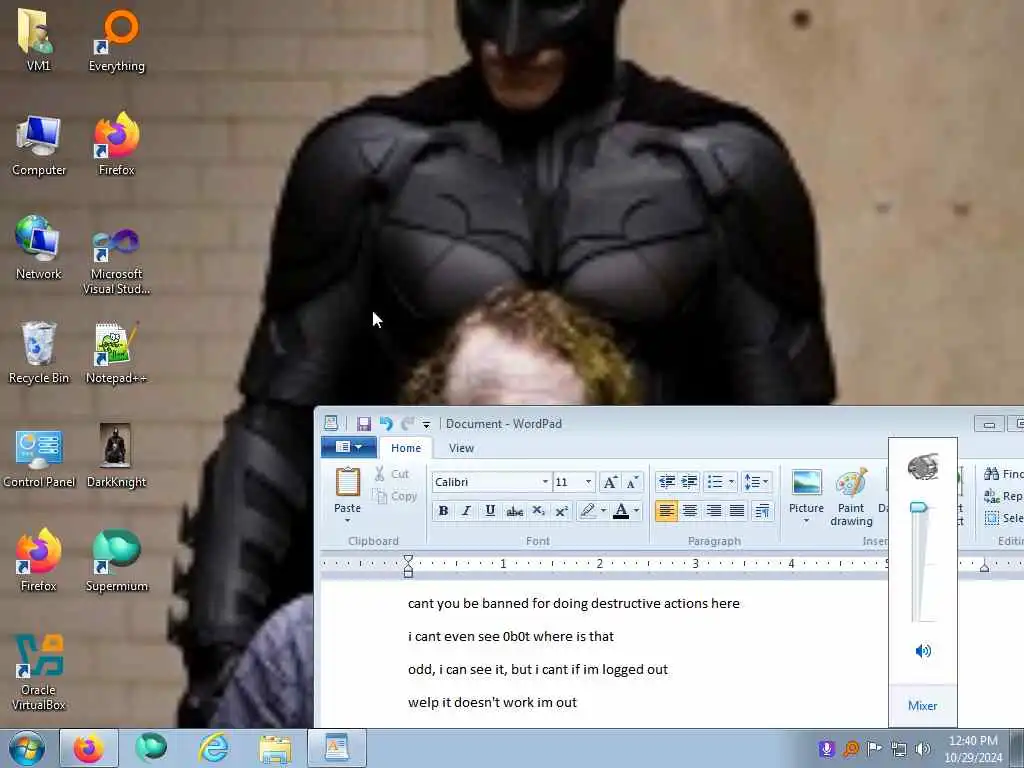Toggle Bold formatting
The height and width of the screenshot is (768, 1024).
click(443, 511)
